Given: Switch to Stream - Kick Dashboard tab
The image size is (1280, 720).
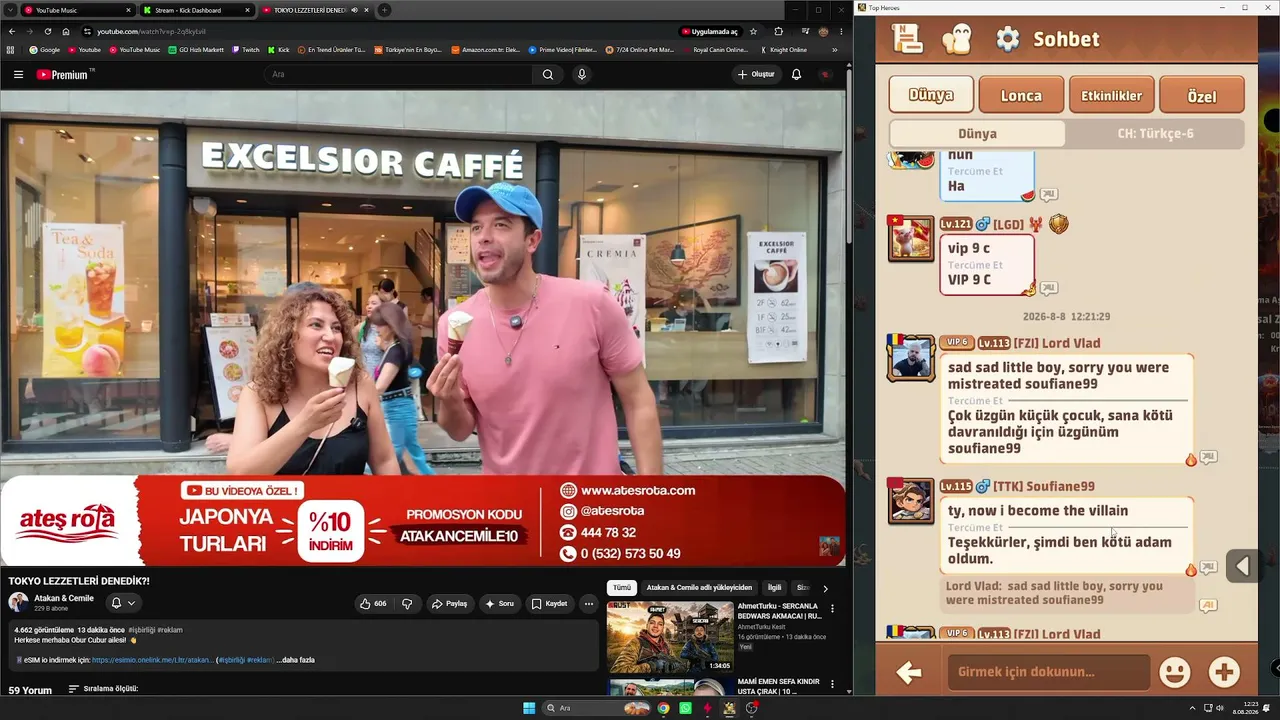Looking at the screenshot, I should (196, 10).
